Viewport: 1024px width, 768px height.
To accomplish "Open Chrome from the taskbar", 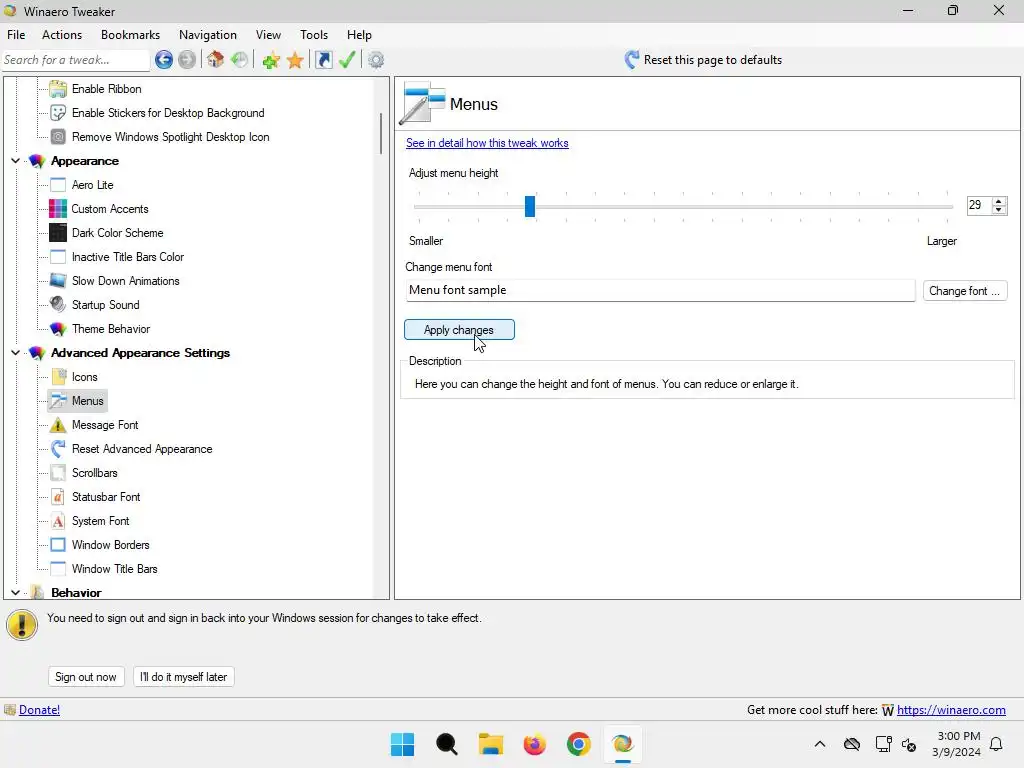I will 579,744.
